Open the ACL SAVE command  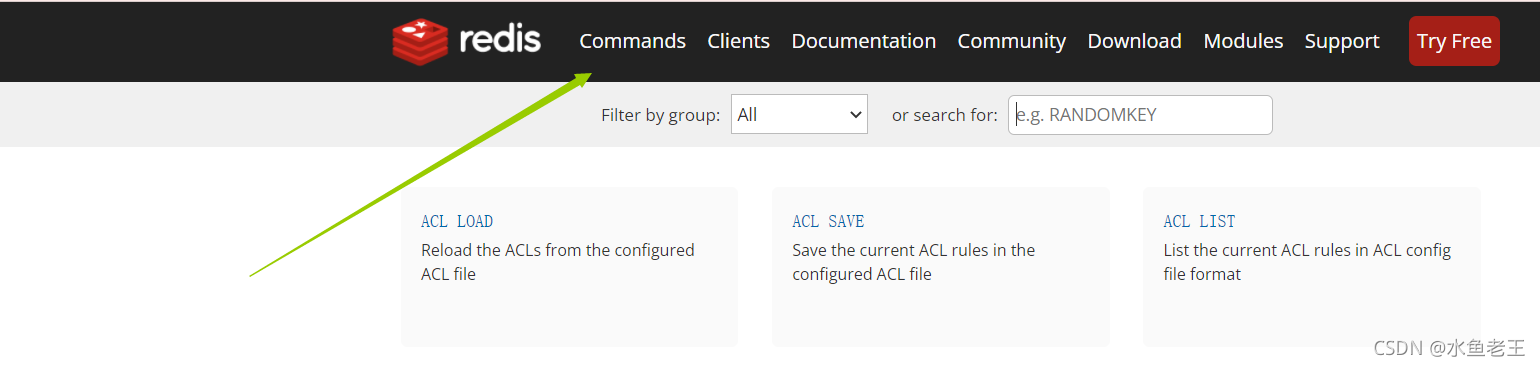pyautogui.click(x=828, y=221)
